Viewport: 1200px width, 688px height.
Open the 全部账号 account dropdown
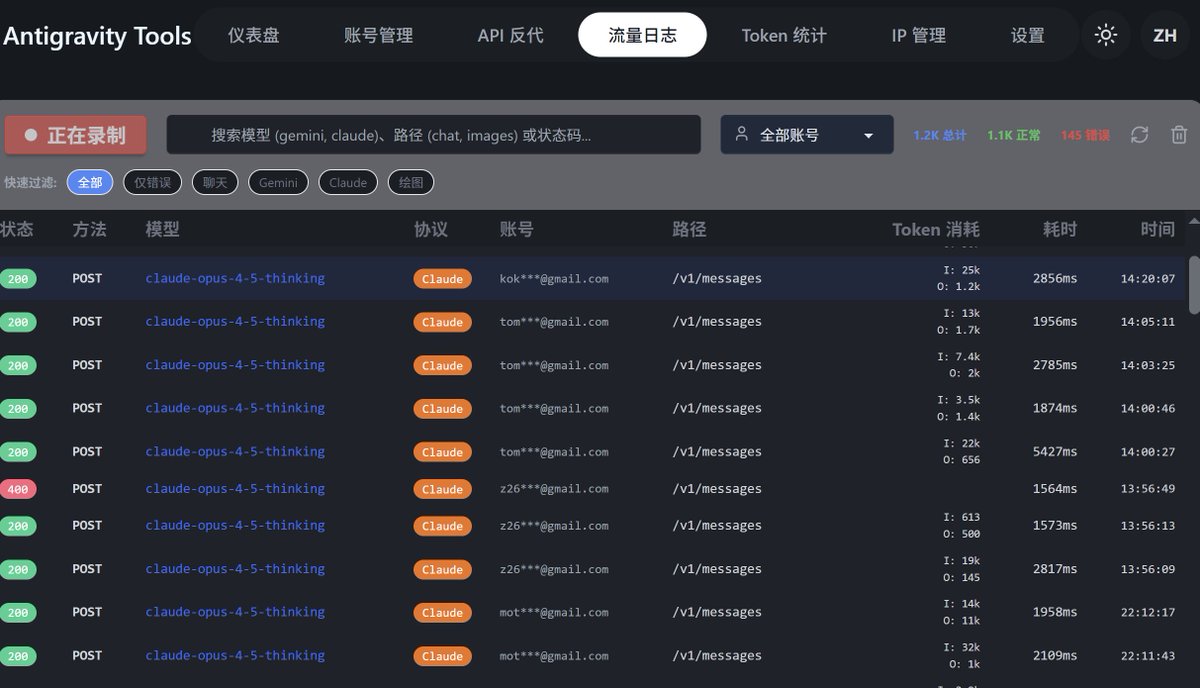pos(807,135)
